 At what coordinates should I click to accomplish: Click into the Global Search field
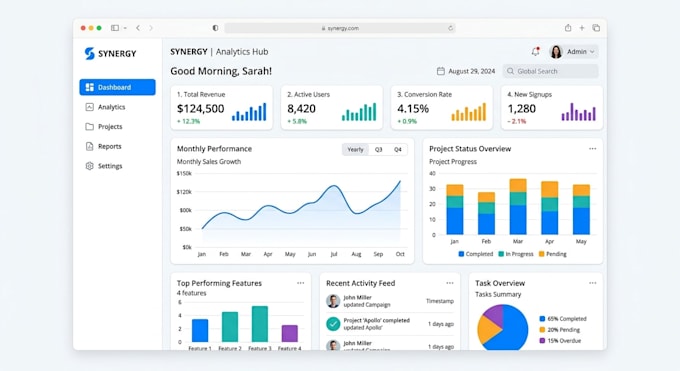(551, 71)
